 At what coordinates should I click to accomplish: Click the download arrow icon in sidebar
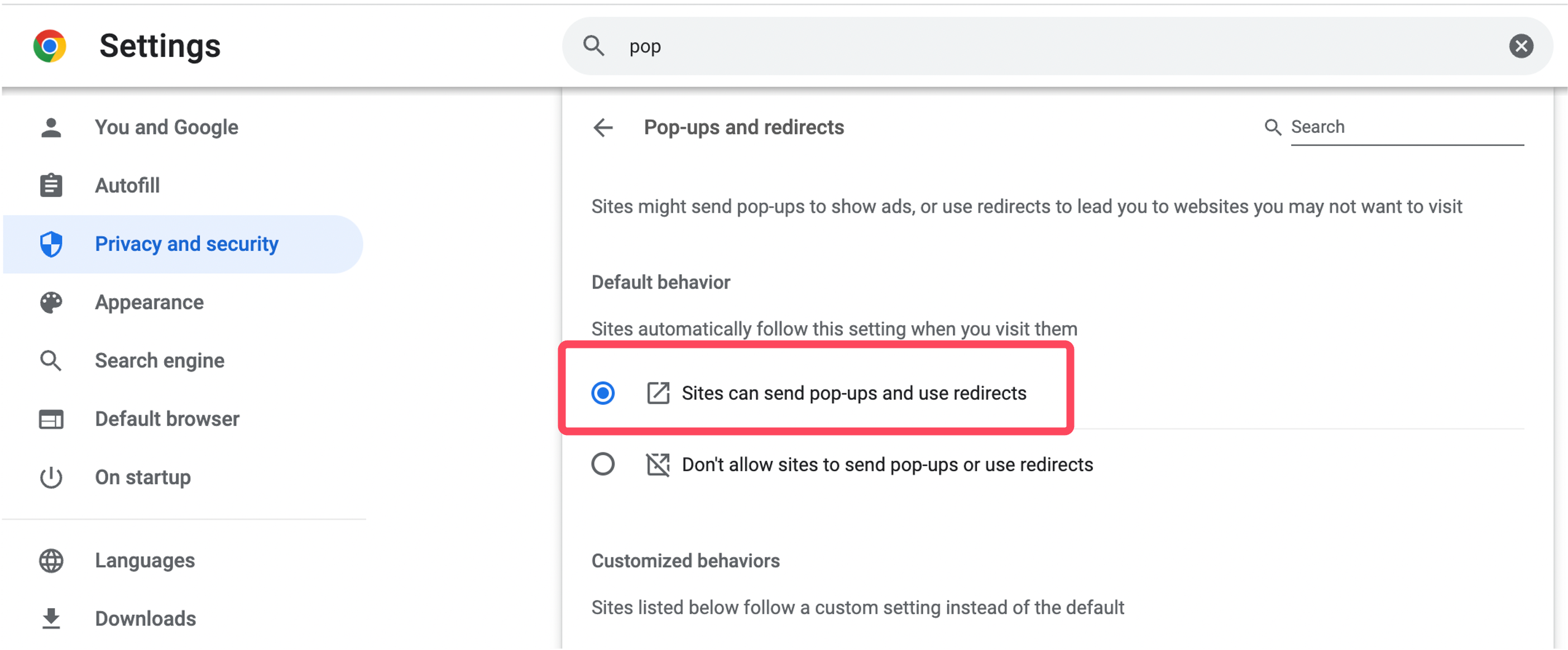point(51,619)
